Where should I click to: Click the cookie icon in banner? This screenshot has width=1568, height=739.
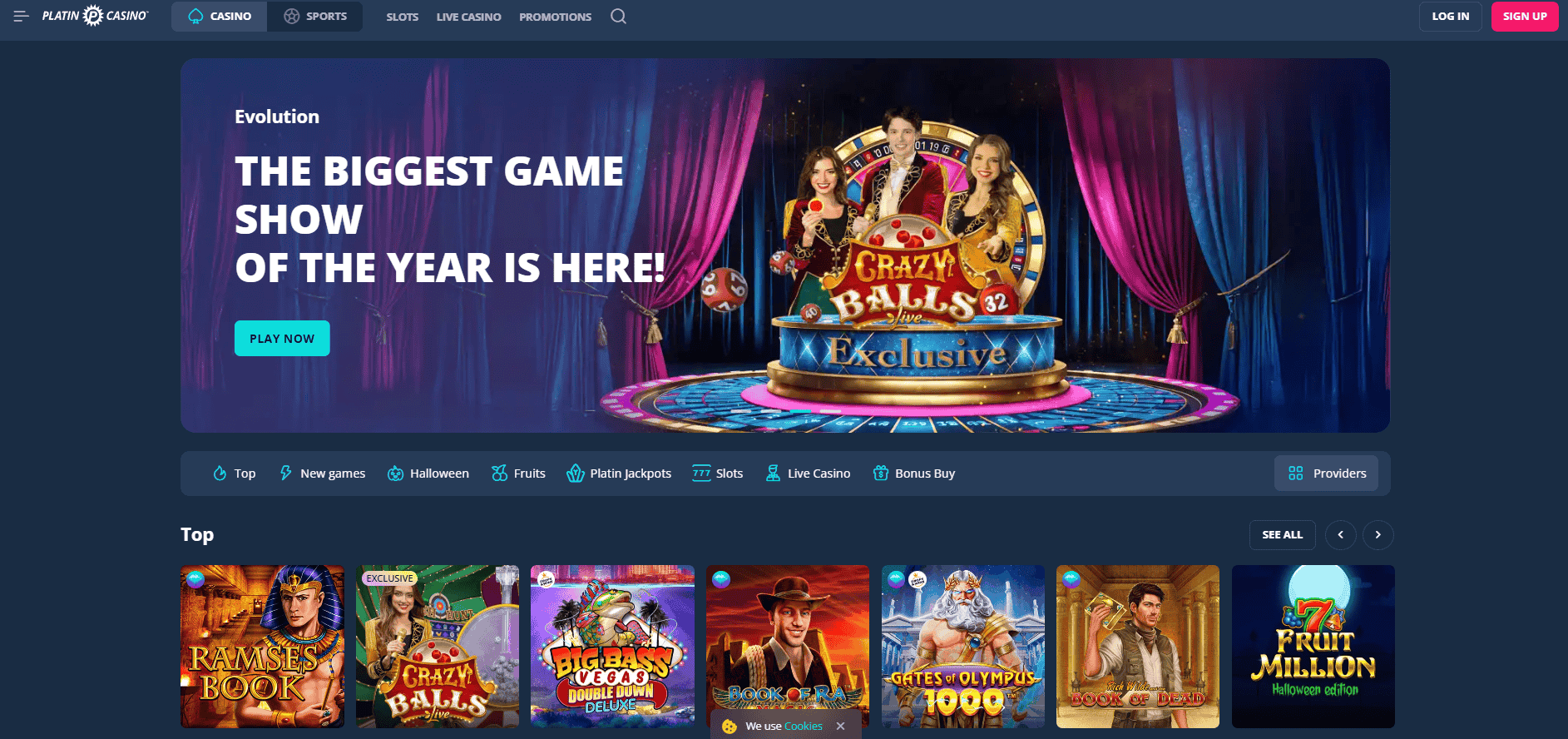(x=730, y=727)
